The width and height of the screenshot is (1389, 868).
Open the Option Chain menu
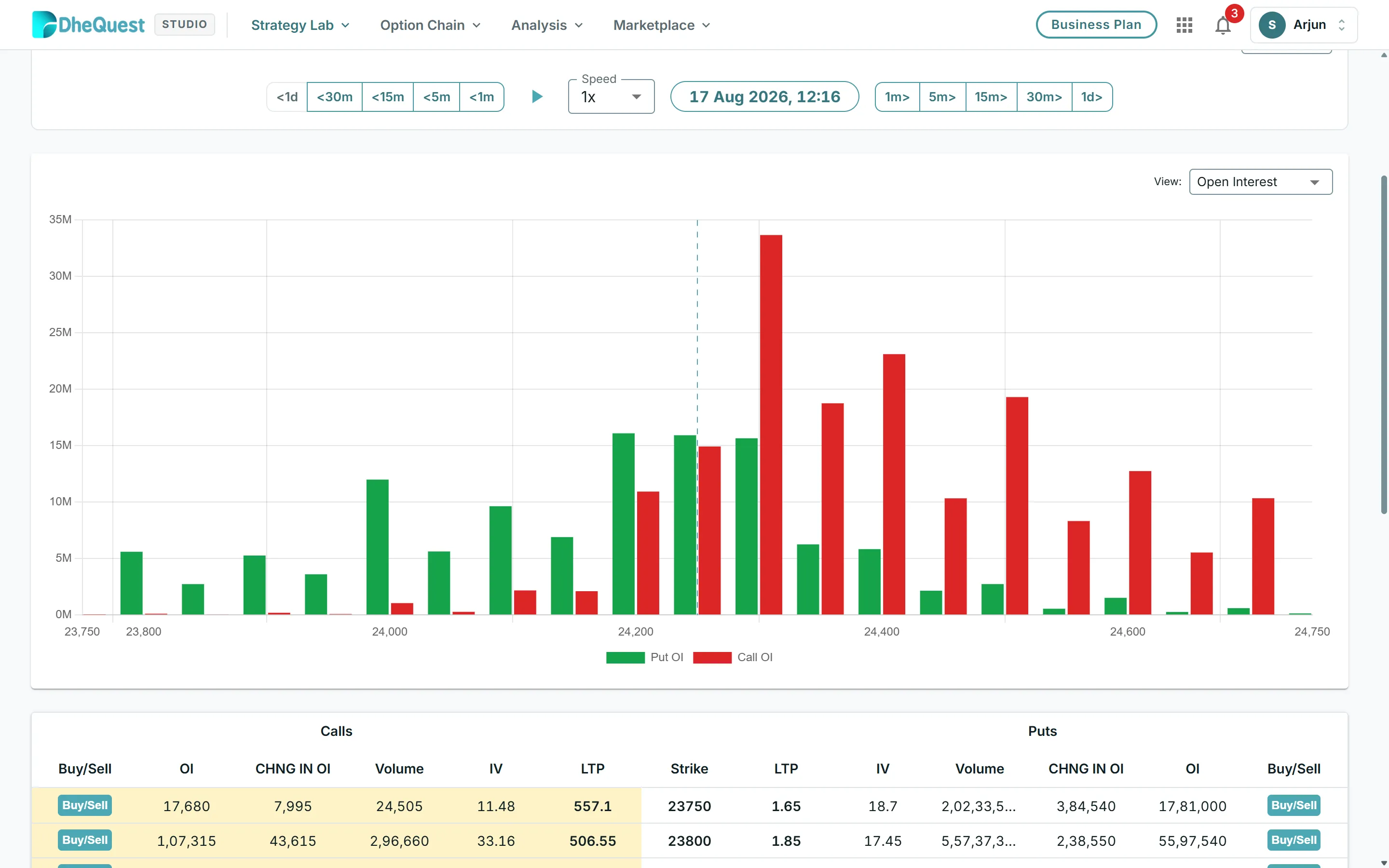430,25
